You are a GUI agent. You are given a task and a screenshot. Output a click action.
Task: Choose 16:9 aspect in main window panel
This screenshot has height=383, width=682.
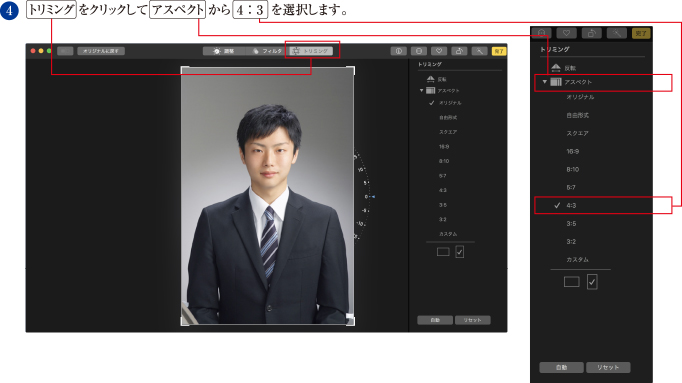coord(444,147)
